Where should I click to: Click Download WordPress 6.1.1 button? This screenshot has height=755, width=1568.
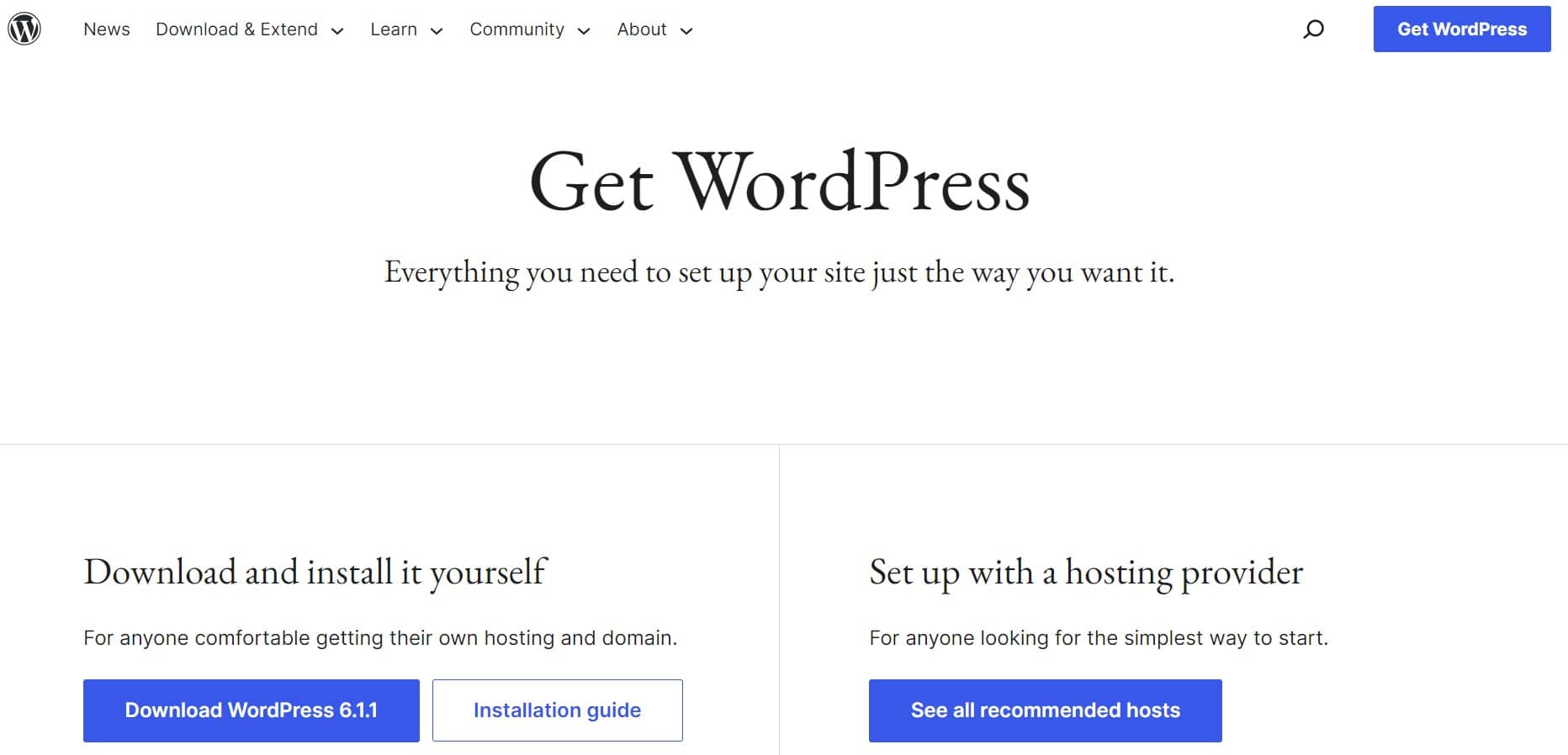pyautogui.click(x=252, y=710)
